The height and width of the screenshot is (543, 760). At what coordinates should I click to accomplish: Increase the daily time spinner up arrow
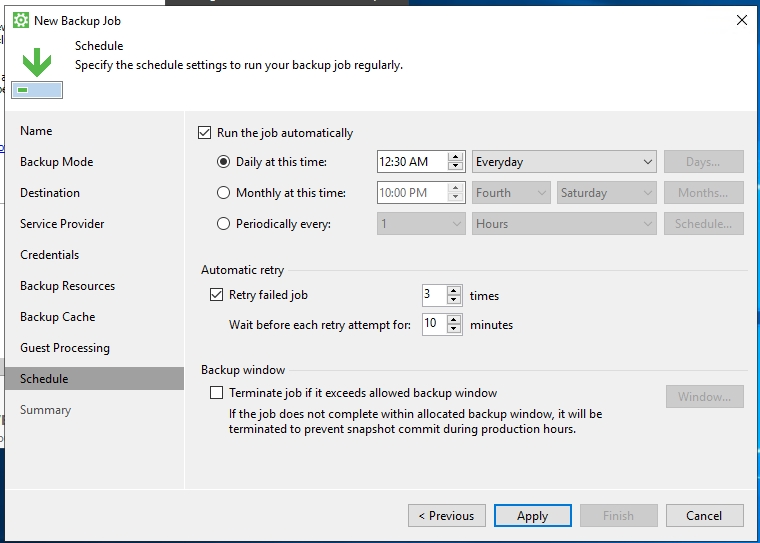click(456, 157)
